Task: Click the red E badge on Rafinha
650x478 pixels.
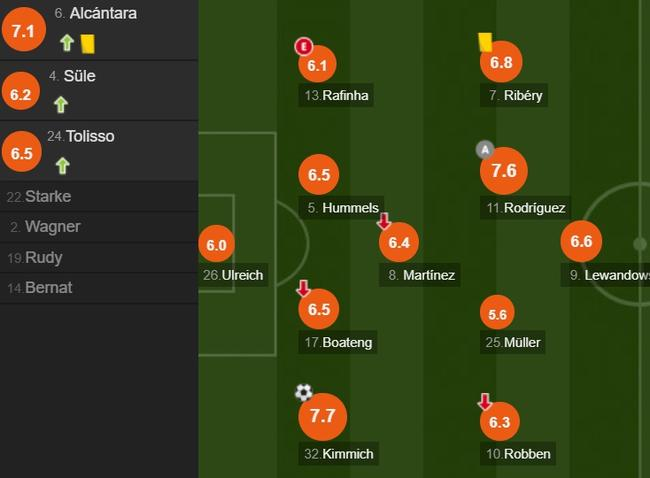Action: tap(303, 46)
